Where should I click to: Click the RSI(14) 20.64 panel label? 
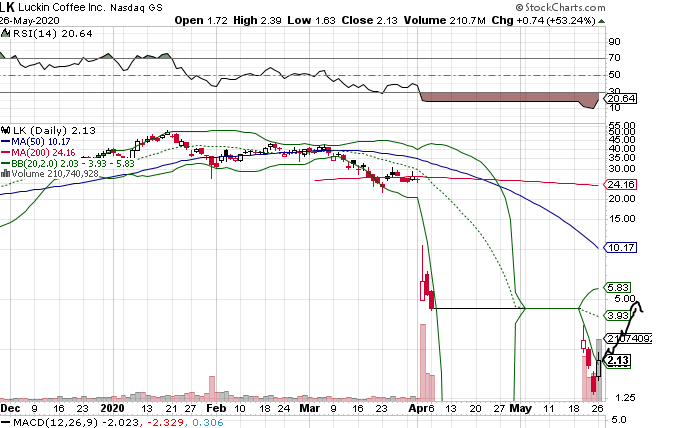pos(53,34)
